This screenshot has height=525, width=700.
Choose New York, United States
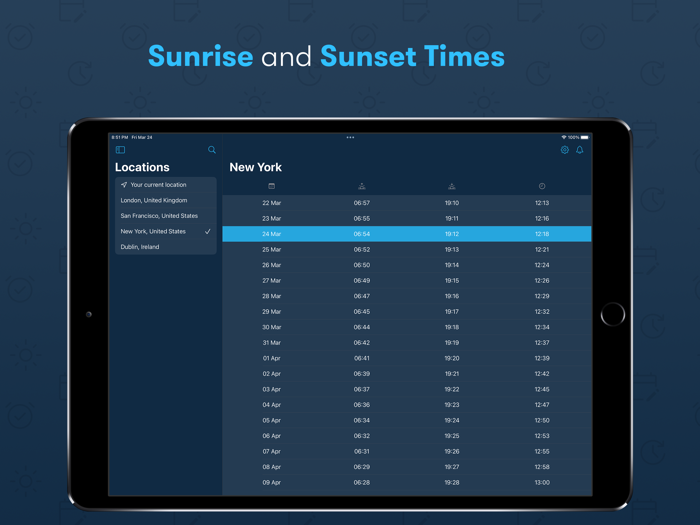point(166,231)
